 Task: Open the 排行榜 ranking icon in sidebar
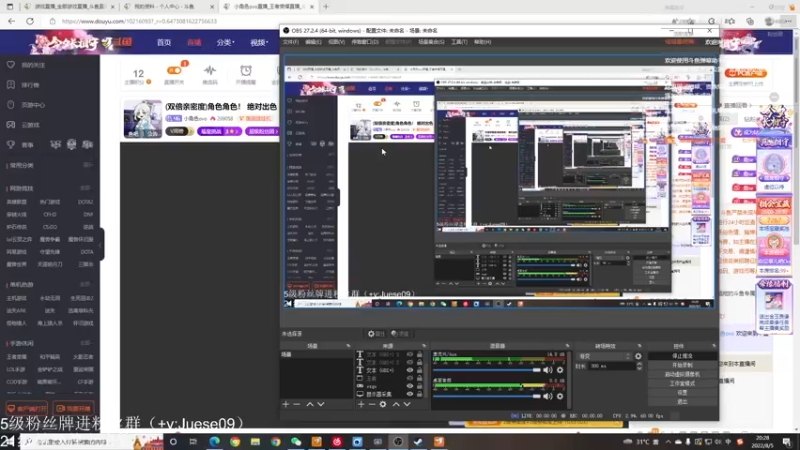pos(11,85)
